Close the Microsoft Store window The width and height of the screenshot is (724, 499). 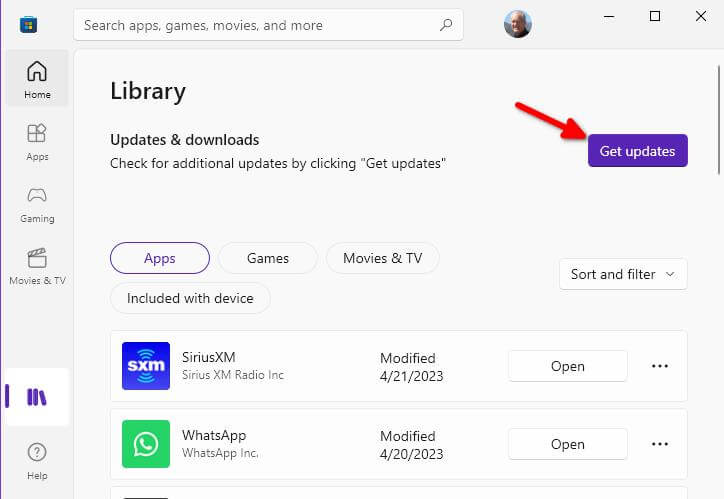pos(700,17)
